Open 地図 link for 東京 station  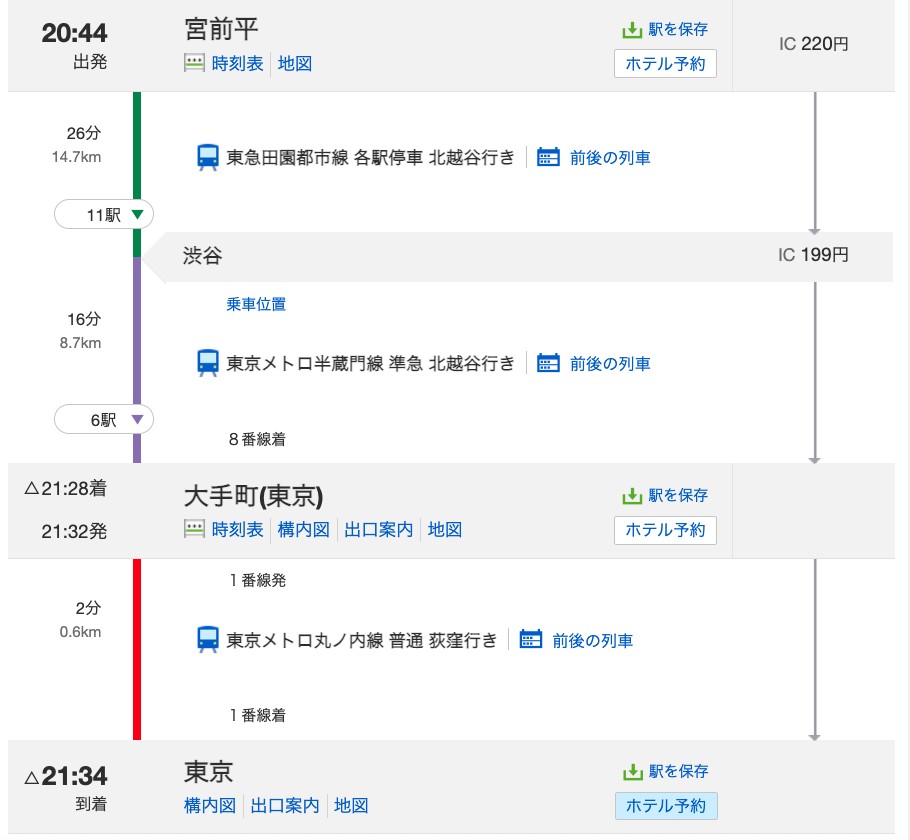[x=351, y=806]
